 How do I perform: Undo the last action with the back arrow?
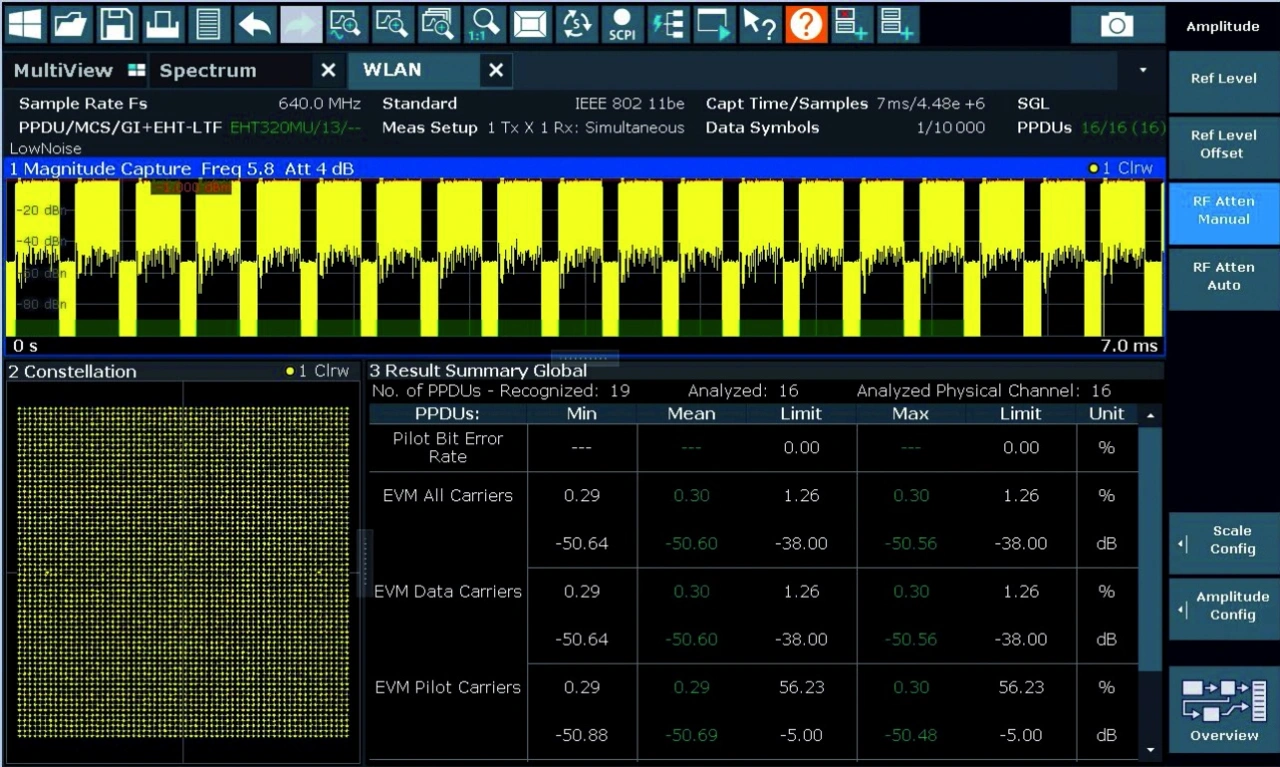pyautogui.click(x=255, y=24)
